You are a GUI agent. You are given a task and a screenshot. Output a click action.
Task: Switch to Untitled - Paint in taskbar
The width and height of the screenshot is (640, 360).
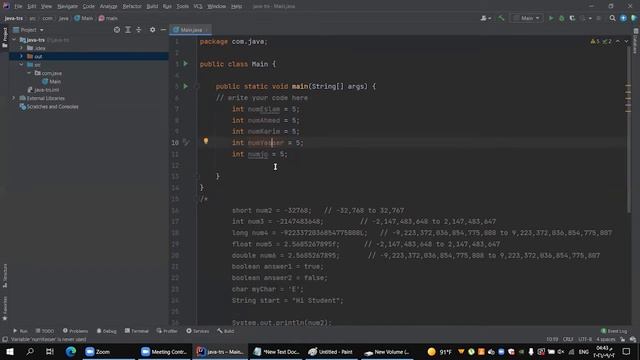click(x=331, y=351)
